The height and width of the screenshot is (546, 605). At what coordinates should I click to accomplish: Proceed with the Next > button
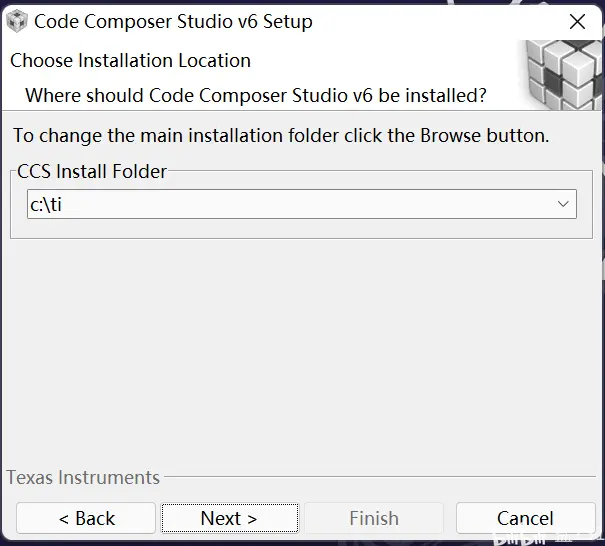click(230, 518)
